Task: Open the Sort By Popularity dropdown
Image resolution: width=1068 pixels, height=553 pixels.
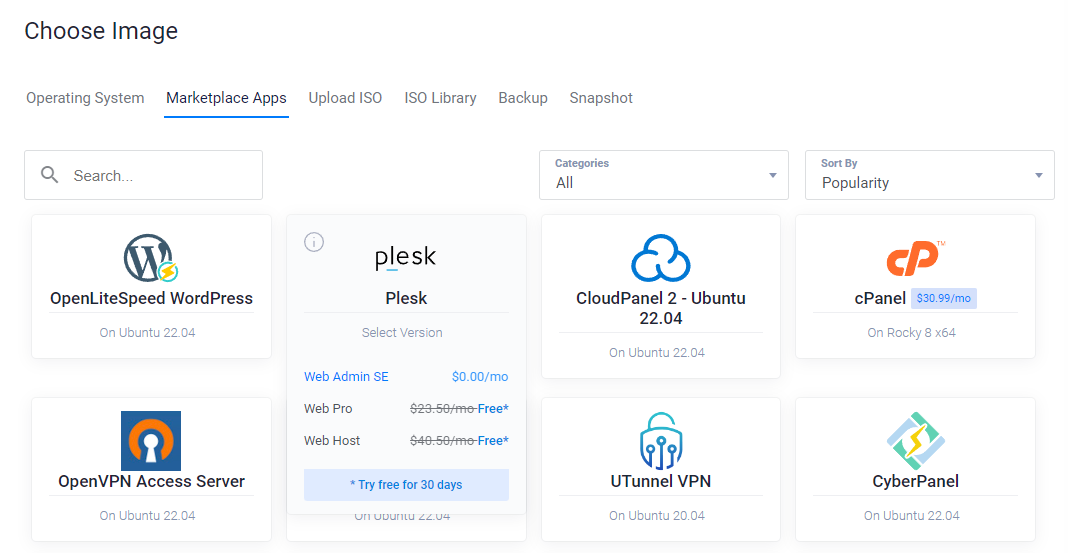Action: (930, 175)
